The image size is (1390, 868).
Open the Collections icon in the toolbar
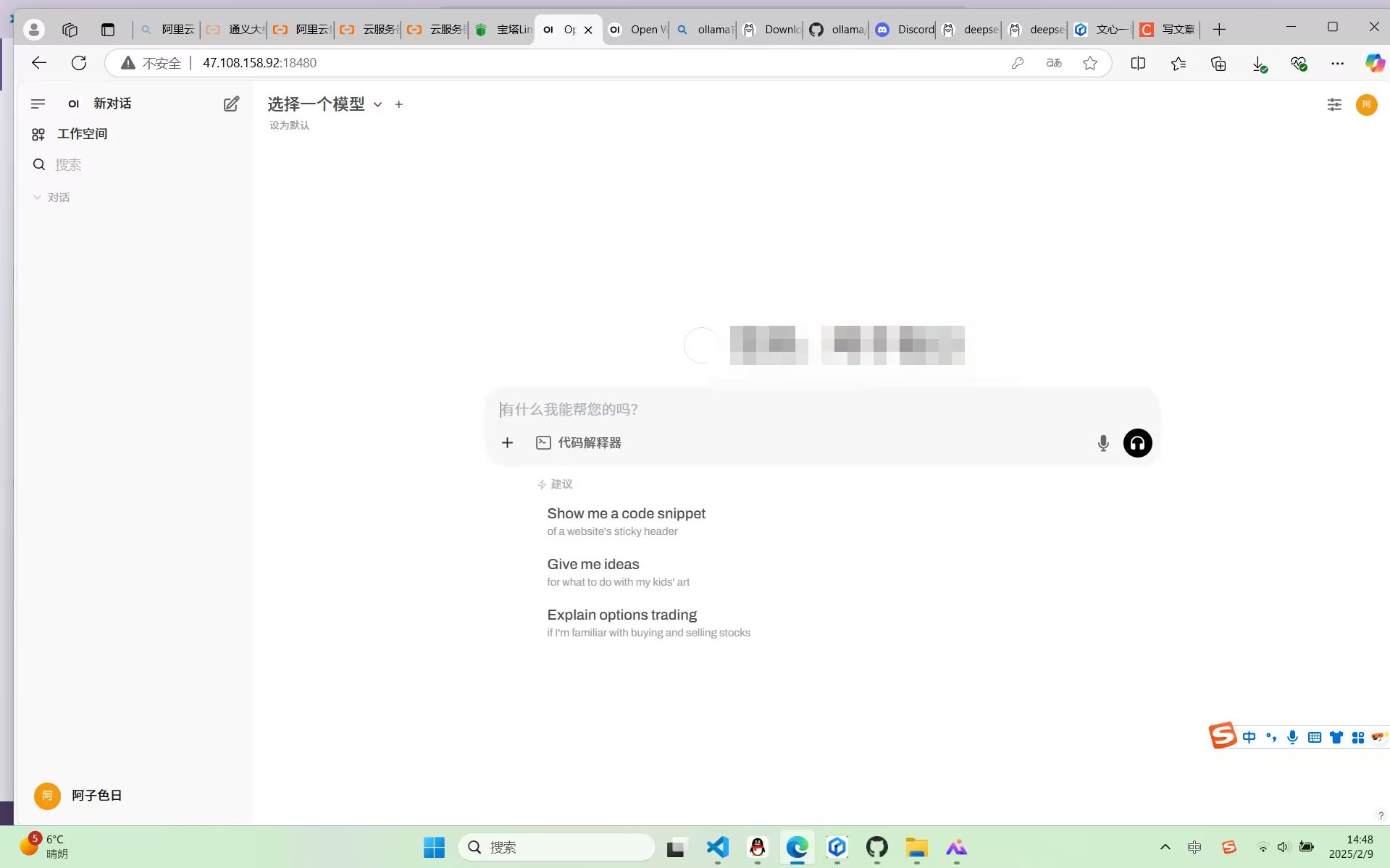1218,63
